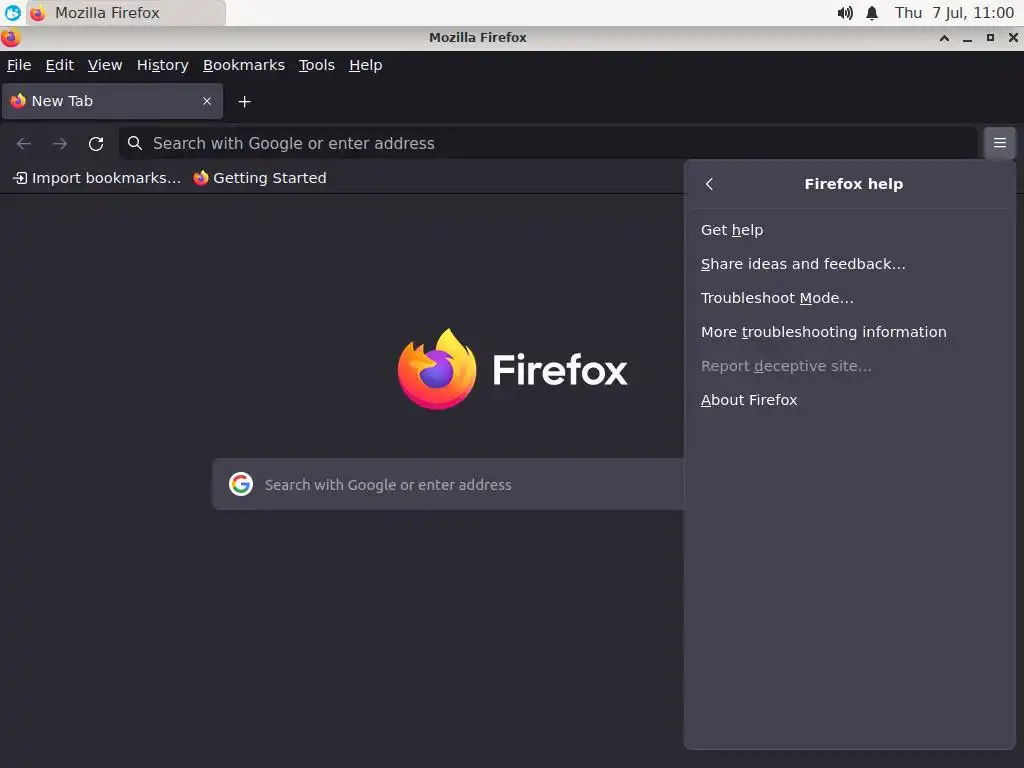Click the volume icon in system tray
The width and height of the screenshot is (1024, 768).
point(844,13)
